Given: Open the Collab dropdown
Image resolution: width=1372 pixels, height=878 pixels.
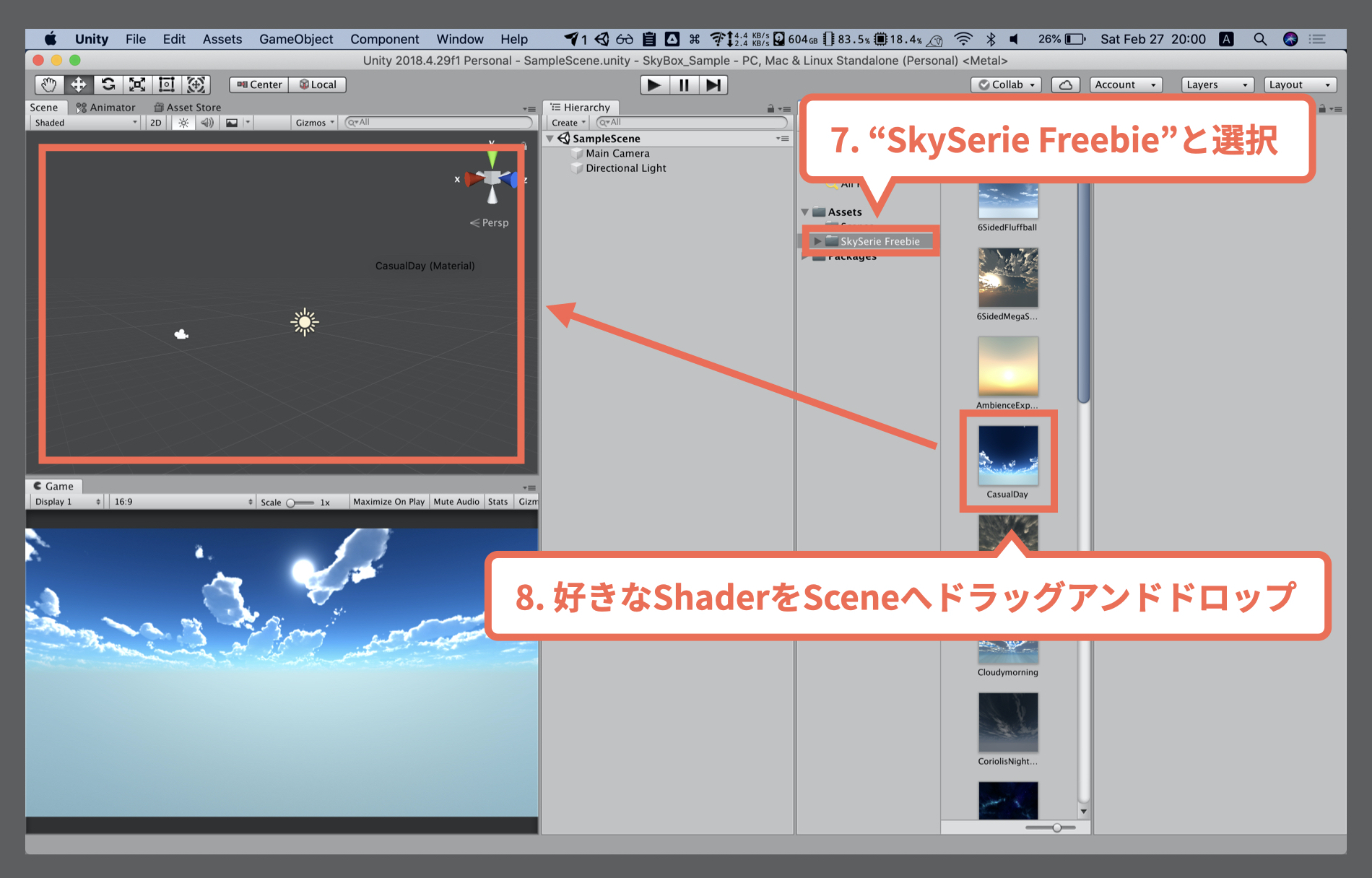Looking at the screenshot, I should [x=1006, y=84].
